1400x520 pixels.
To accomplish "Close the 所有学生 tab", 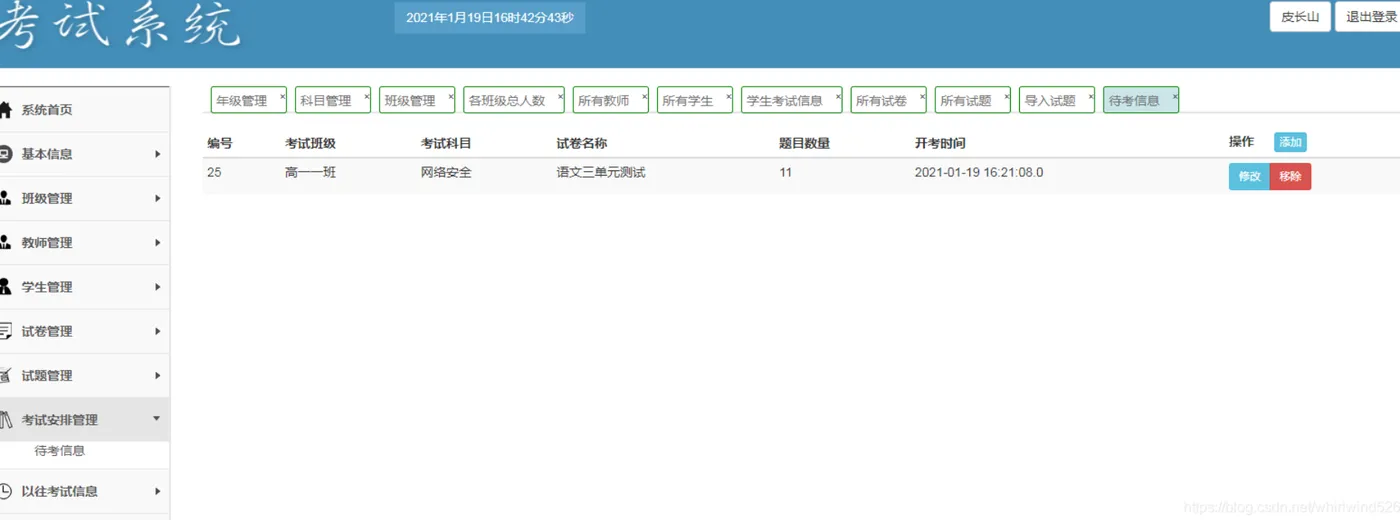I will [x=729, y=96].
